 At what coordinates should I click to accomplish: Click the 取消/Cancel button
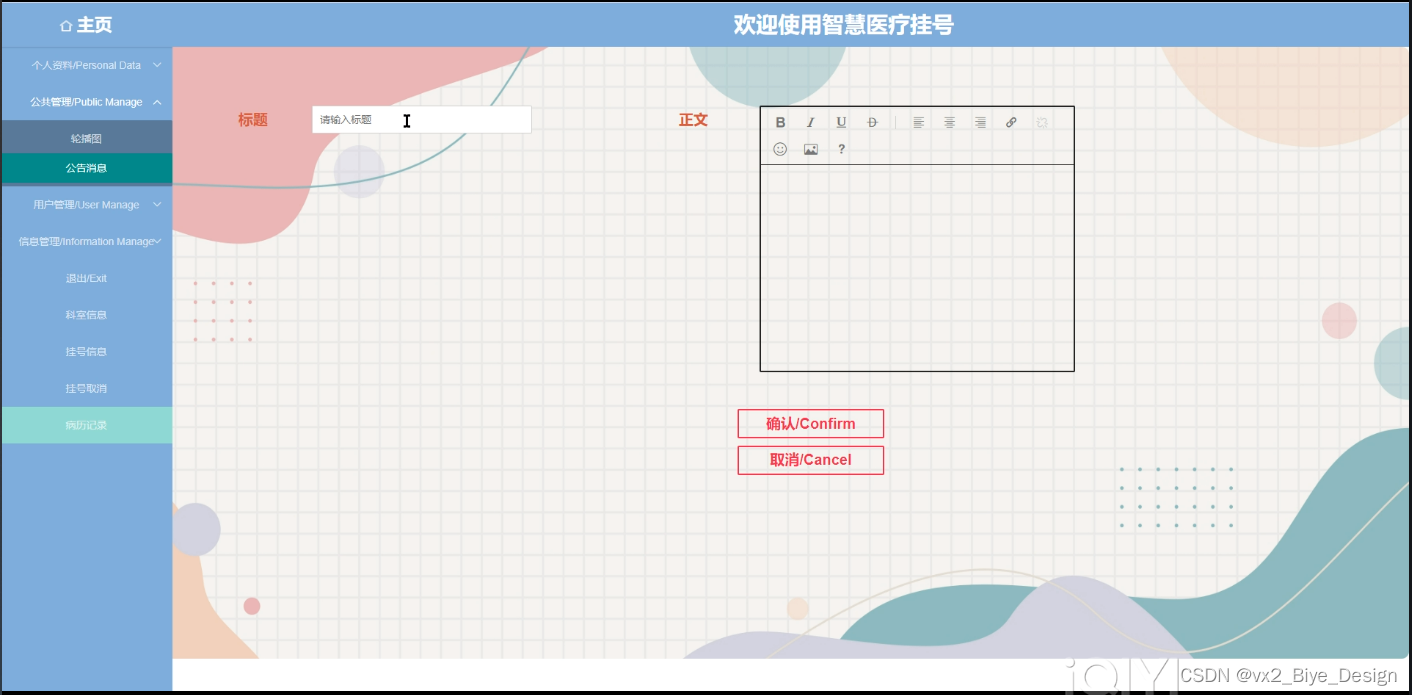811,460
